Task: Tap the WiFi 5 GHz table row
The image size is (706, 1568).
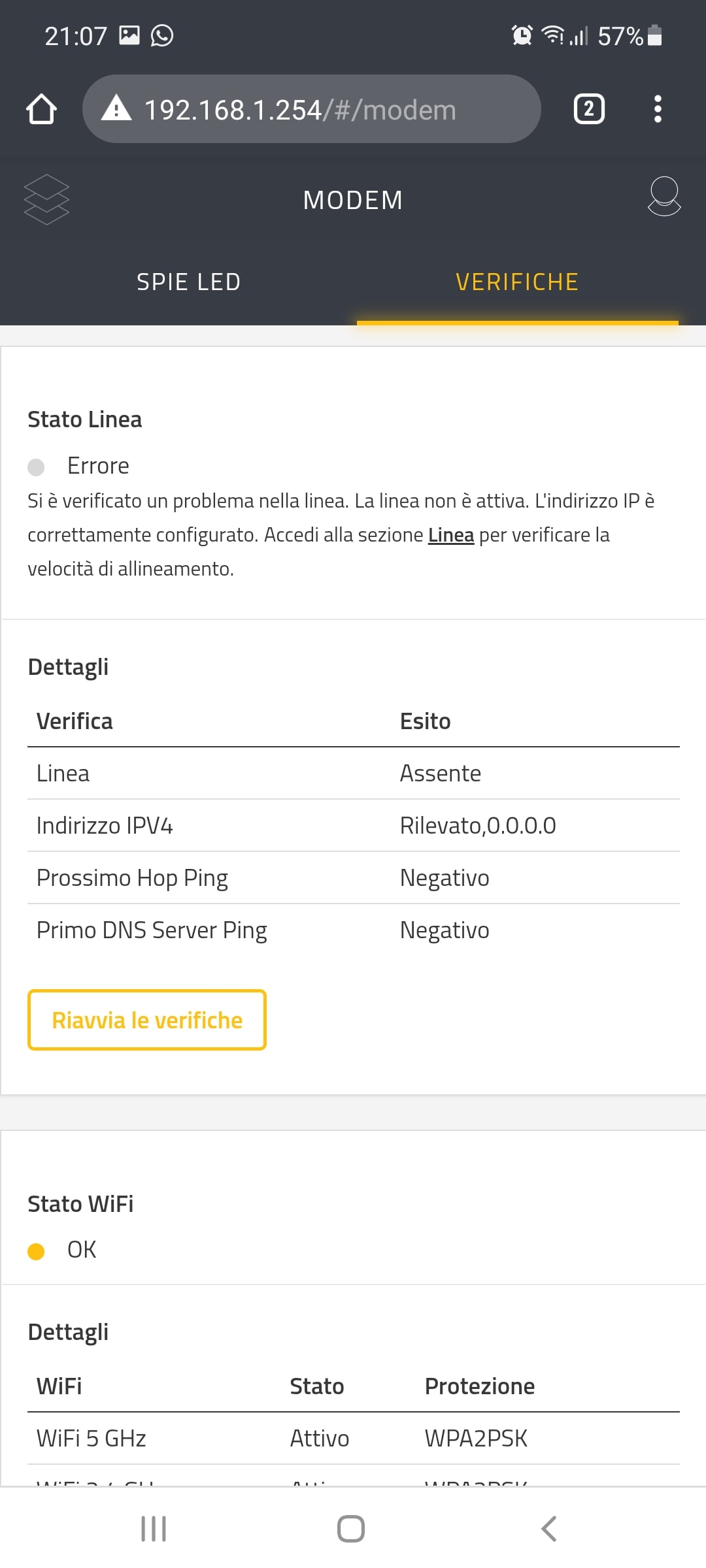Action: coord(353,1439)
